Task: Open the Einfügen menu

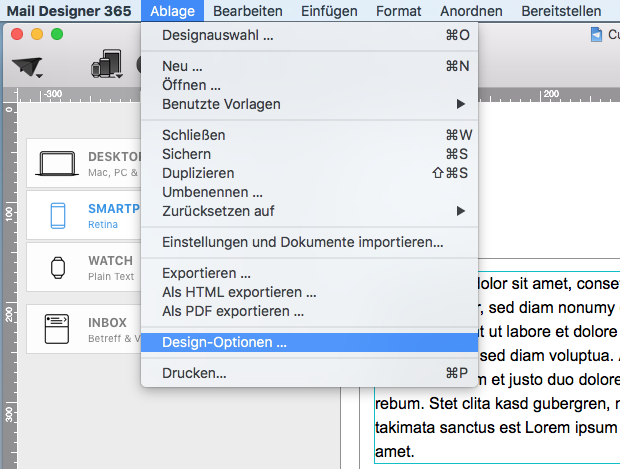Action: tap(329, 11)
